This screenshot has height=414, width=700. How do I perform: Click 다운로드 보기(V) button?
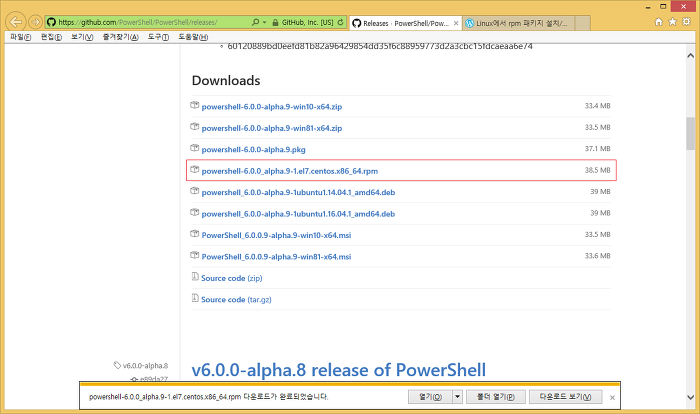tap(565, 397)
